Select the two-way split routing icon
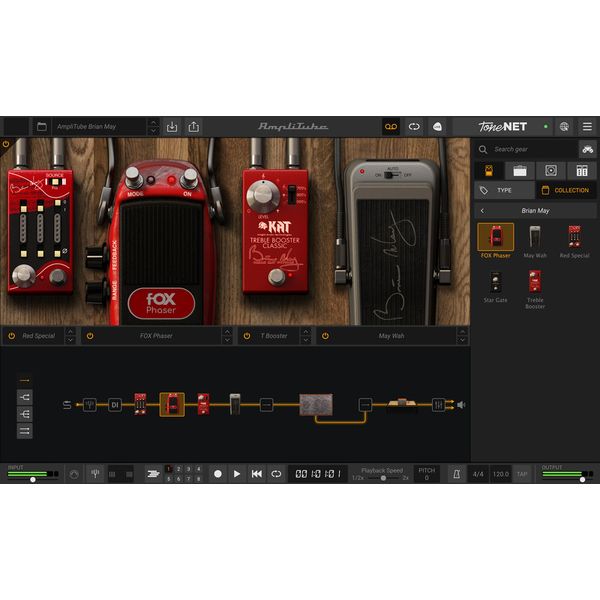The height and width of the screenshot is (600, 600). (24, 397)
